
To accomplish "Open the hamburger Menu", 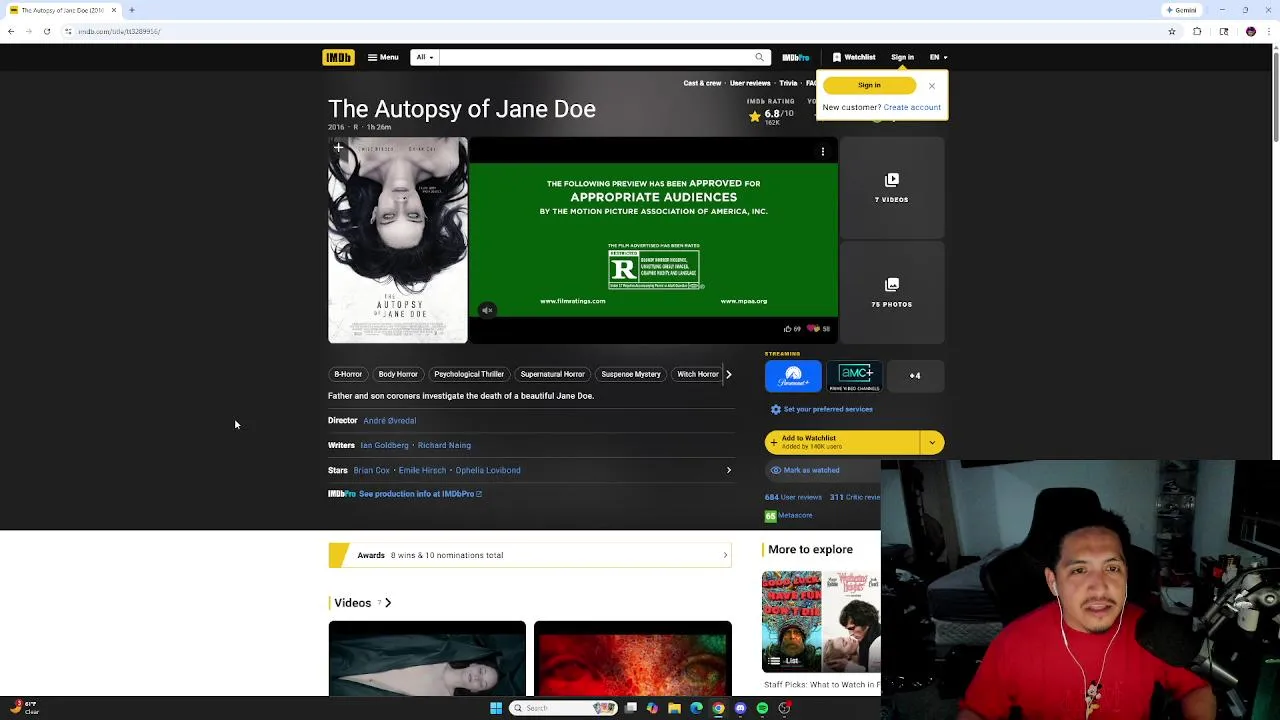I will point(383,57).
